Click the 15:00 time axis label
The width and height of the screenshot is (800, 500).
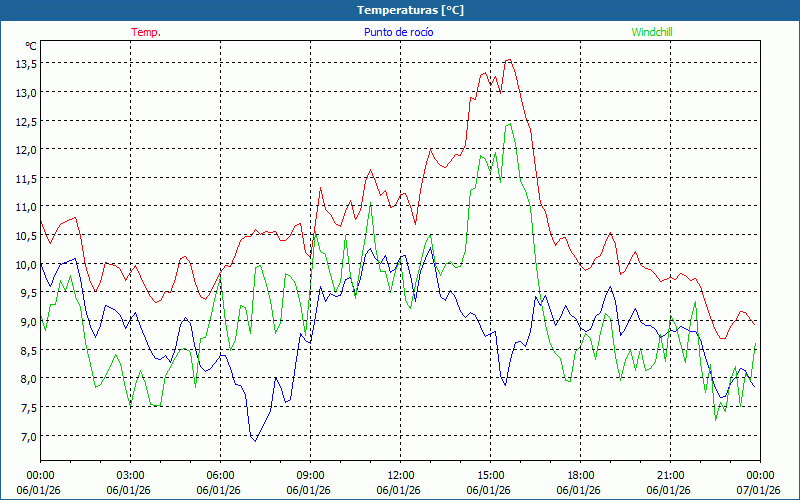pos(490,475)
